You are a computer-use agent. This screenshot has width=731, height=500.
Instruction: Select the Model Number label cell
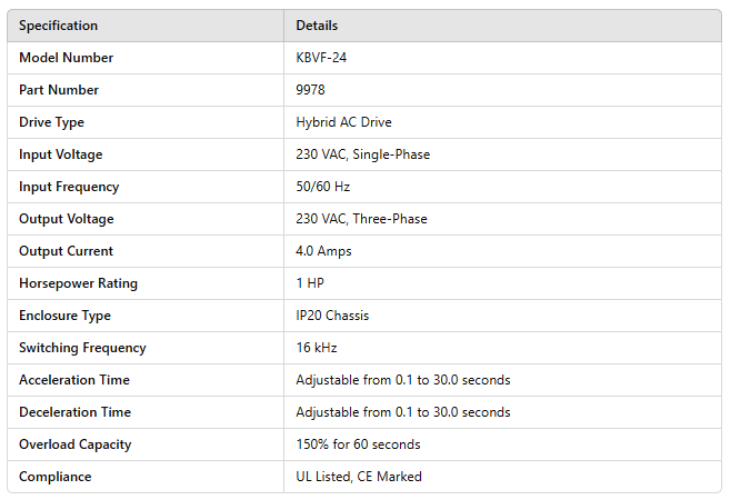[66, 58]
